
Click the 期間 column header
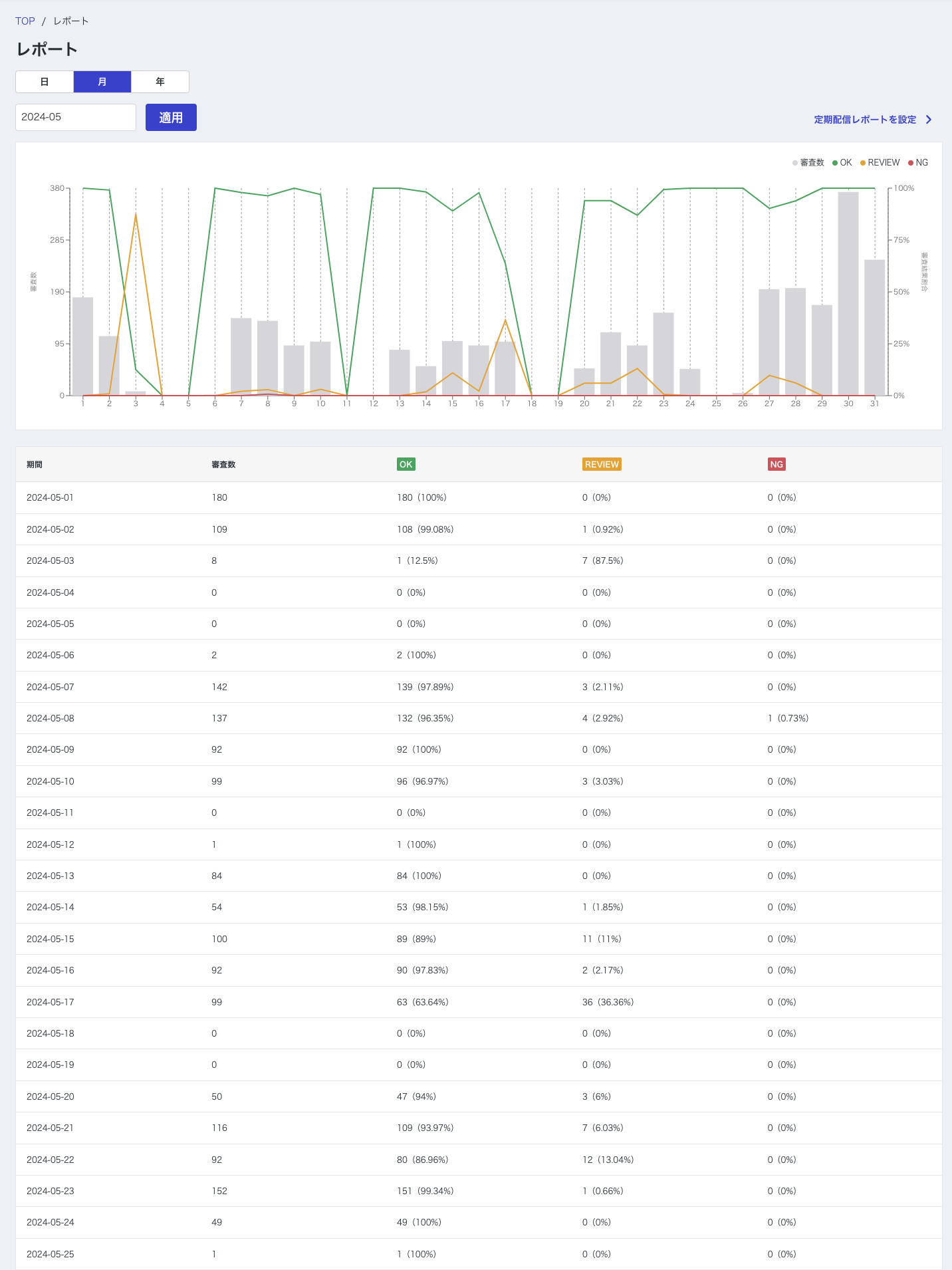[35, 465]
